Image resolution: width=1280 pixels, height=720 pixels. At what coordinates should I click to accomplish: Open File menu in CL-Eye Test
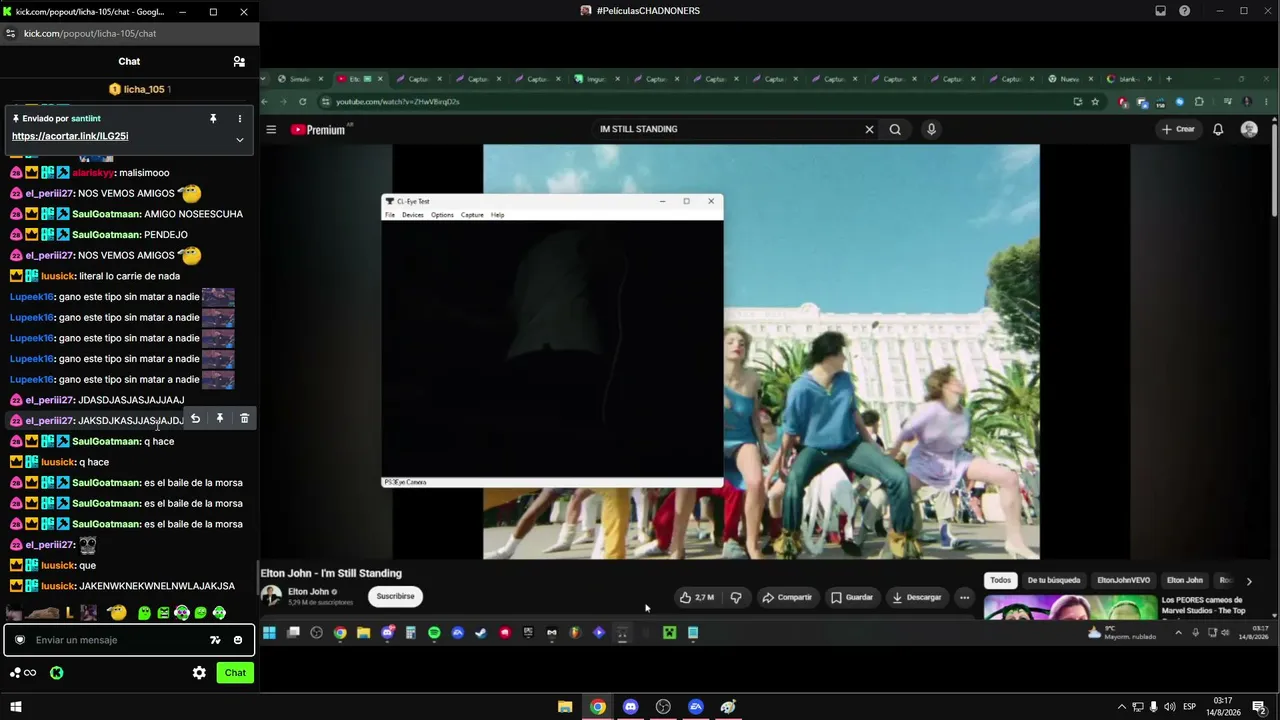[x=390, y=215]
